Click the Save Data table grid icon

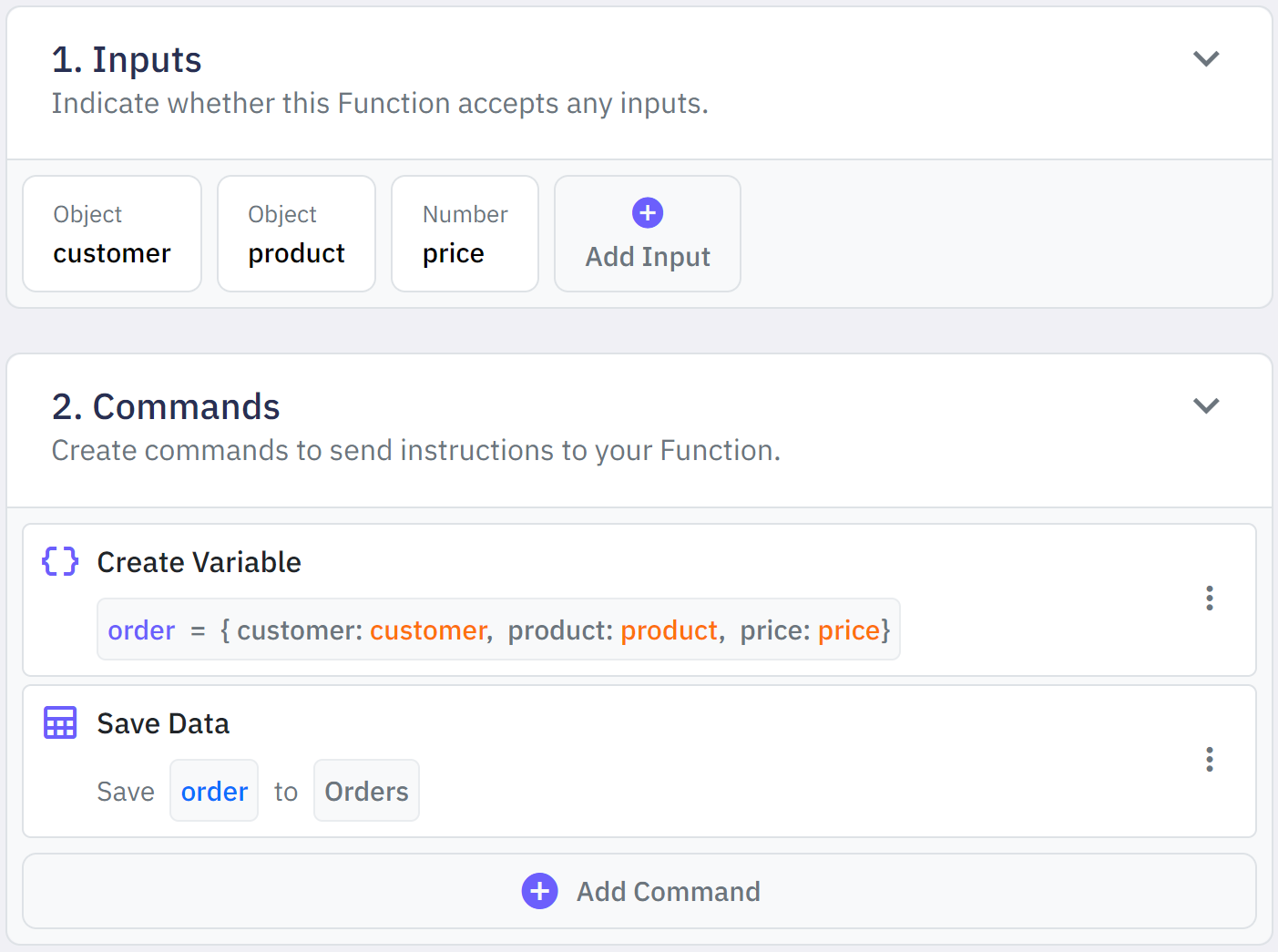60,722
